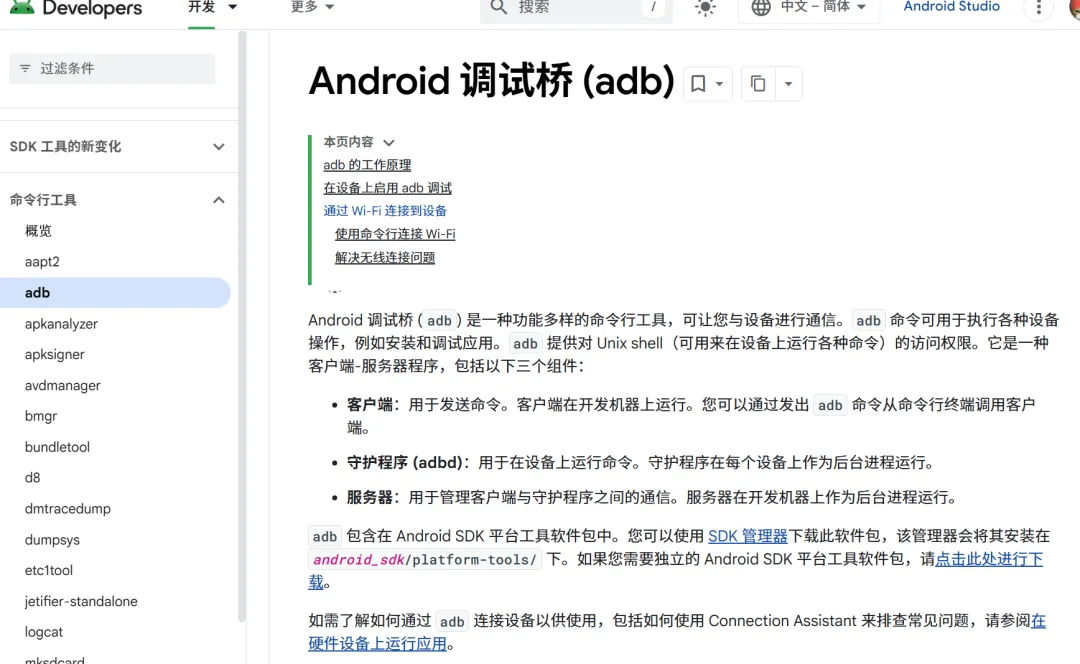Jump to 使用命令行连接 Wi-Fi section
Screen dimensions: 1080x664
[395, 234]
